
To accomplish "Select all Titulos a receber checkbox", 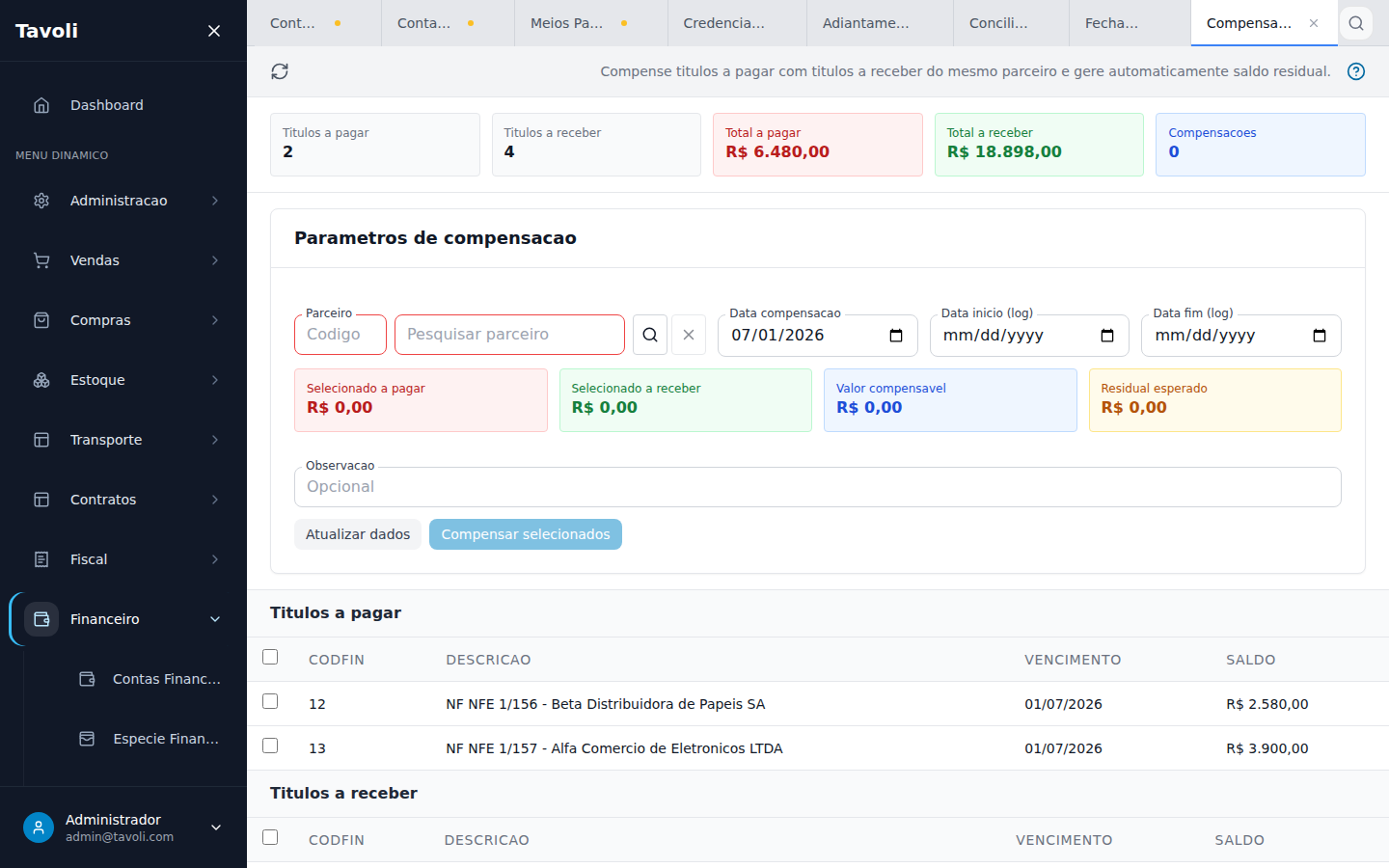I will click(x=270, y=837).
